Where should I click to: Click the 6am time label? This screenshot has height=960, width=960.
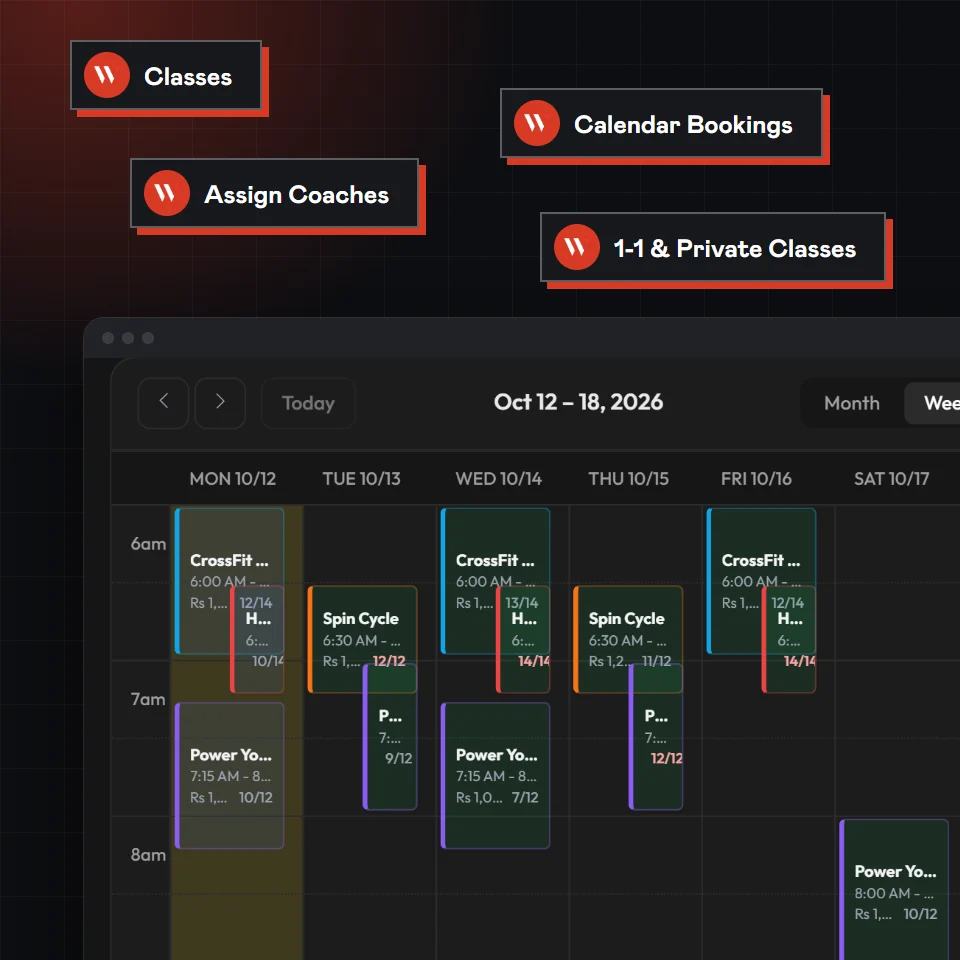(148, 544)
